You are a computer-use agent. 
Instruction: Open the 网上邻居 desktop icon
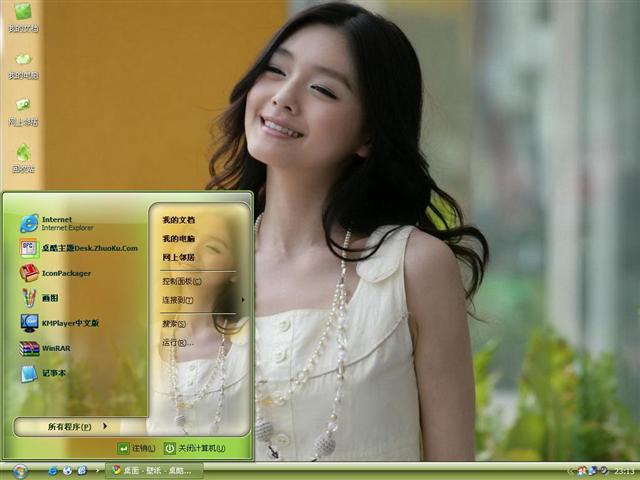tap(23, 112)
